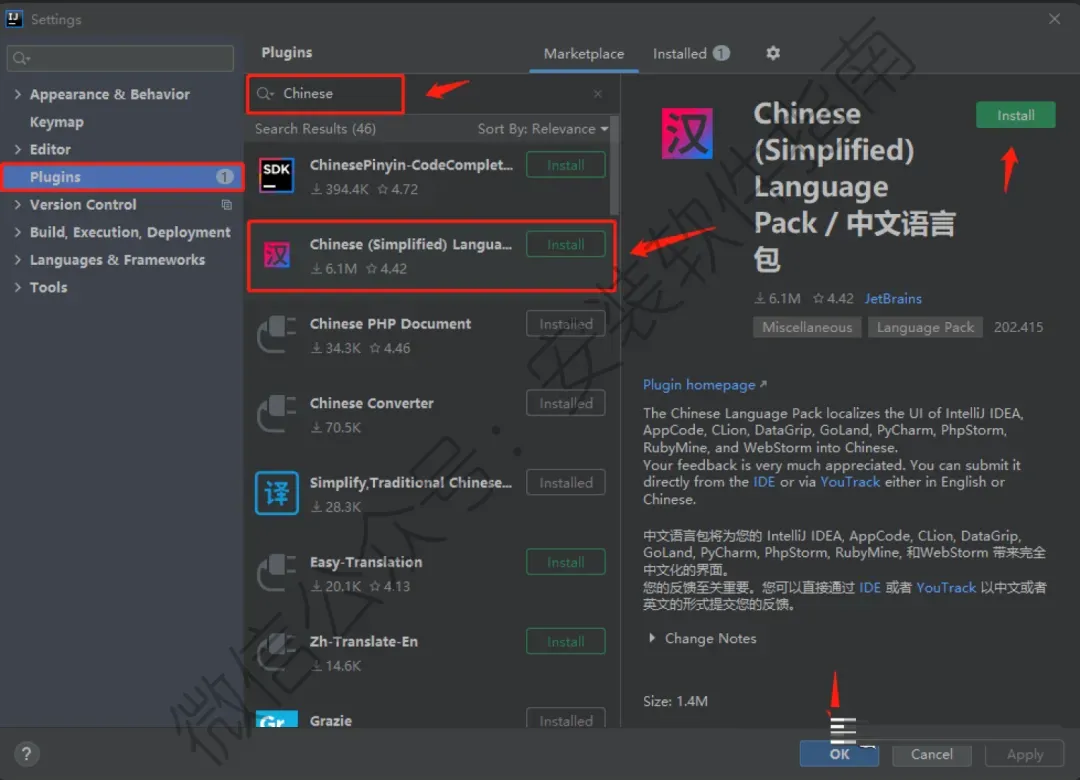
Task: Click the green Install button in details
Action: coord(1015,115)
